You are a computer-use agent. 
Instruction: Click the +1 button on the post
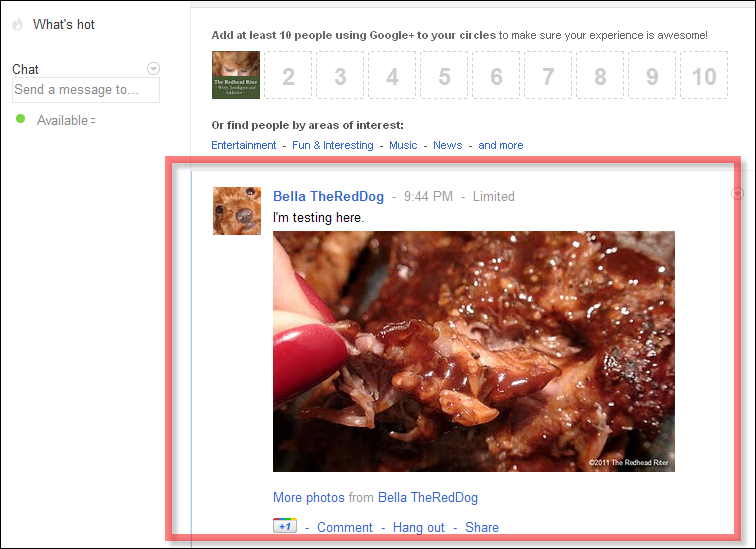[284, 526]
